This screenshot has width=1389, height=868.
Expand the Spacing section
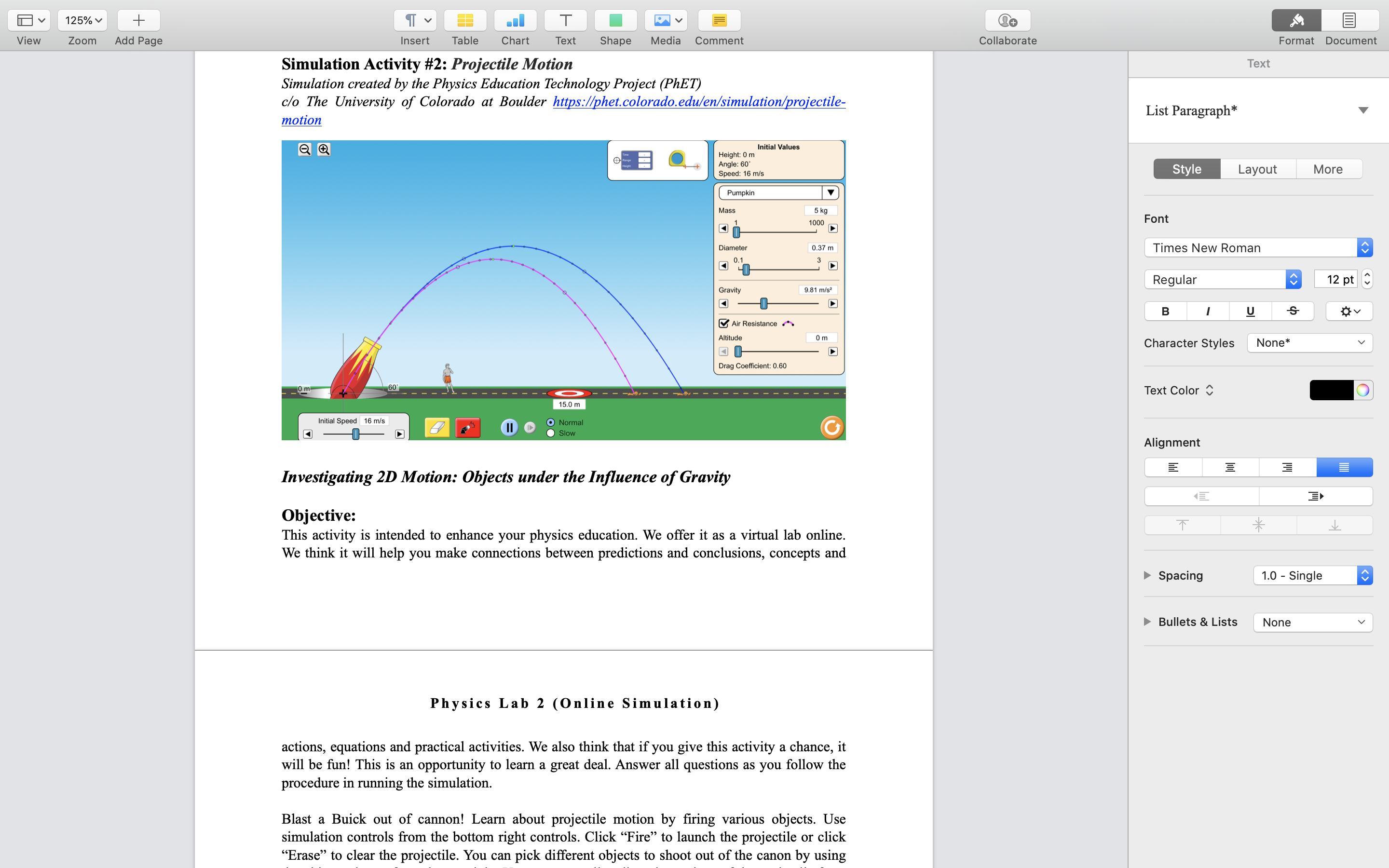[1147, 575]
